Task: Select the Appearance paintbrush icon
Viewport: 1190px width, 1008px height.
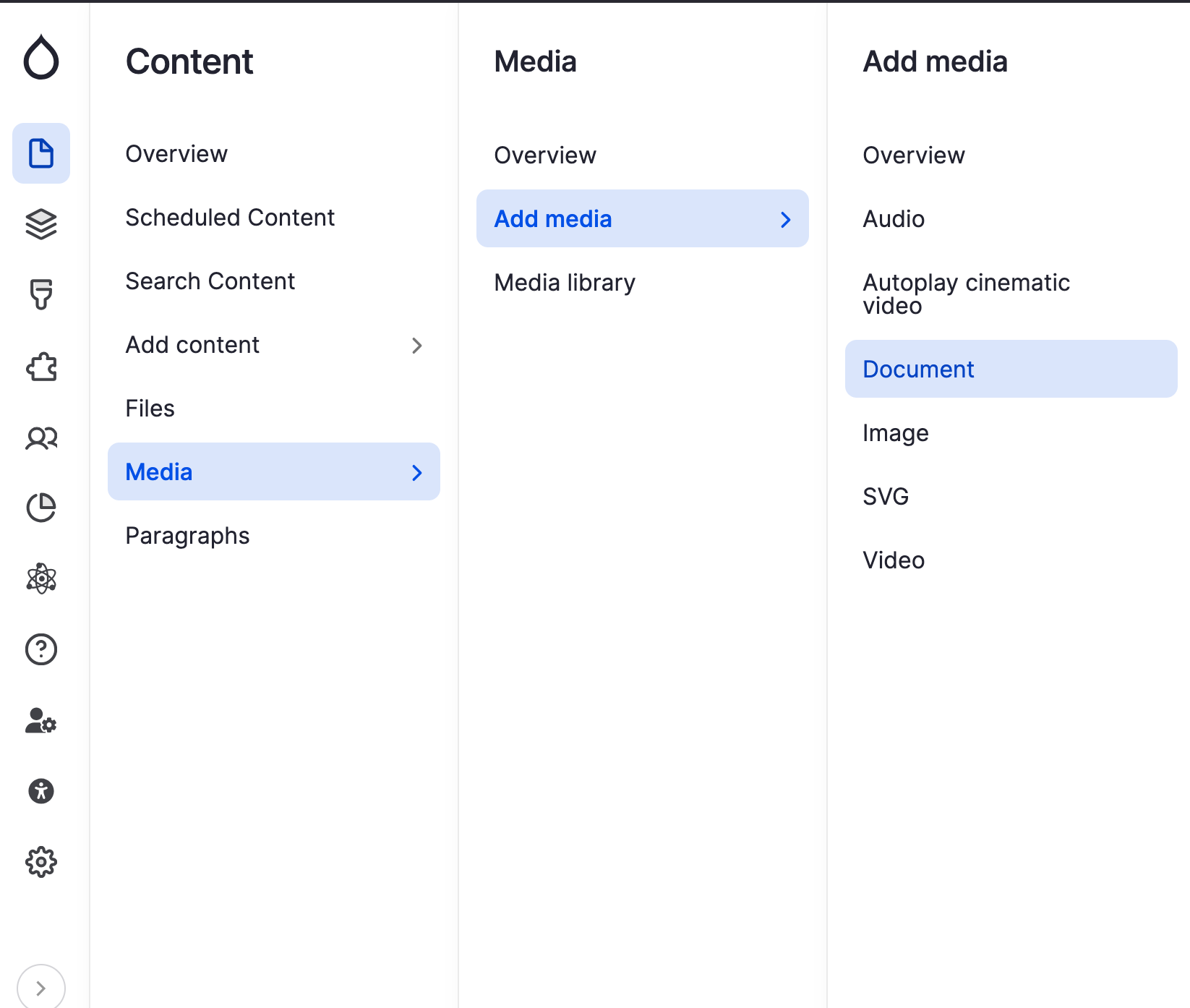Action: pyautogui.click(x=41, y=295)
